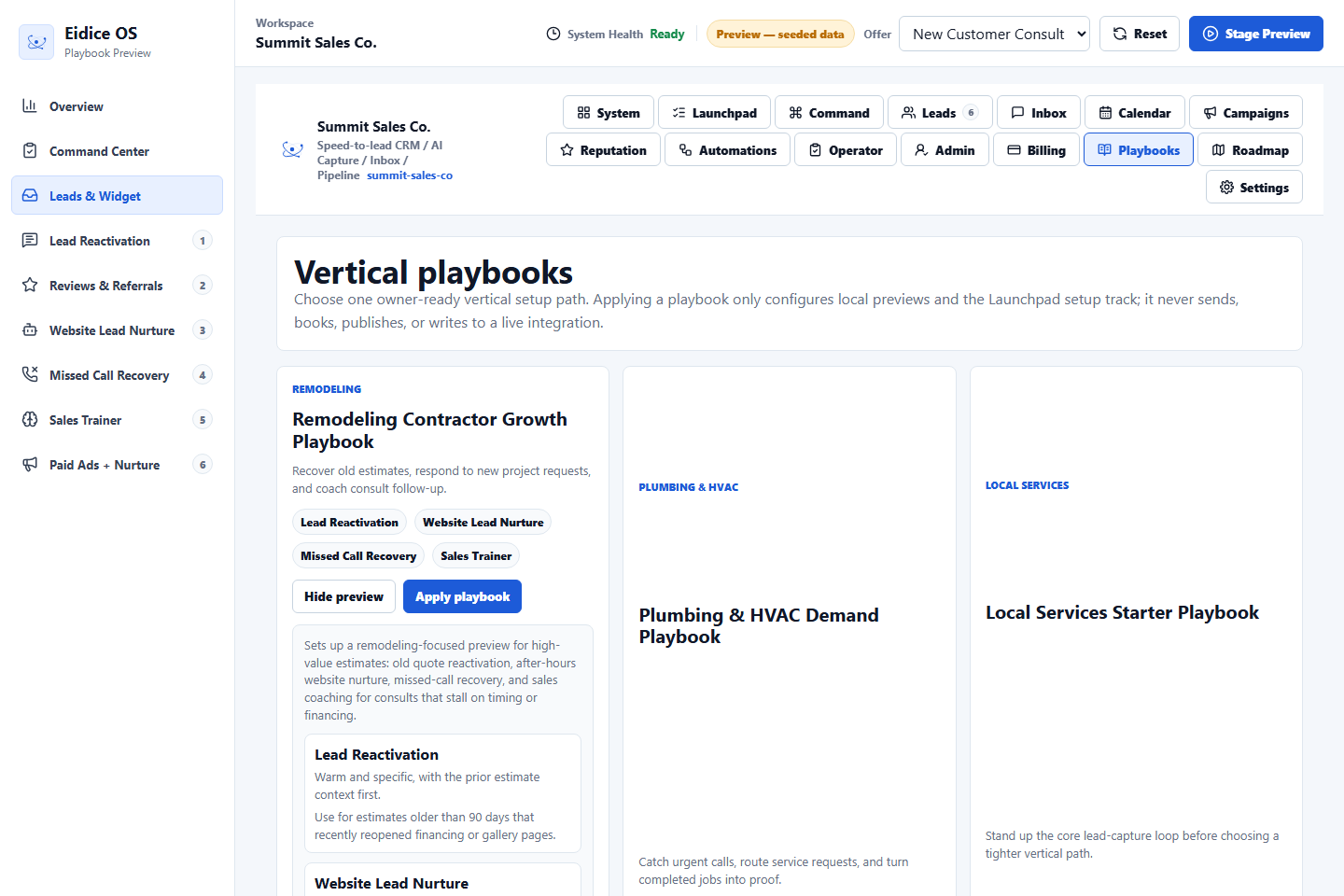Viewport: 1344px width, 896px height.
Task: Click the Website Lead Nurture badge 3
Action: tap(203, 329)
